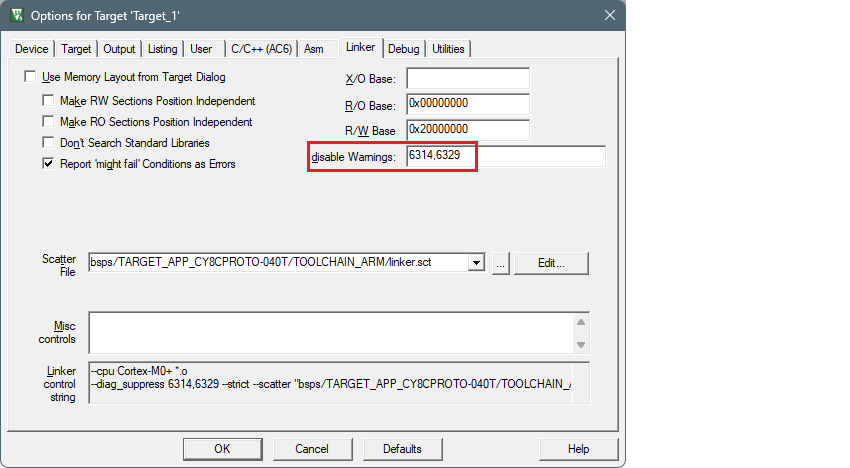Image resolution: width=850 pixels, height=468 pixels.
Task: Enable Use Memory Layout from Target Dialog
Action: point(31,77)
